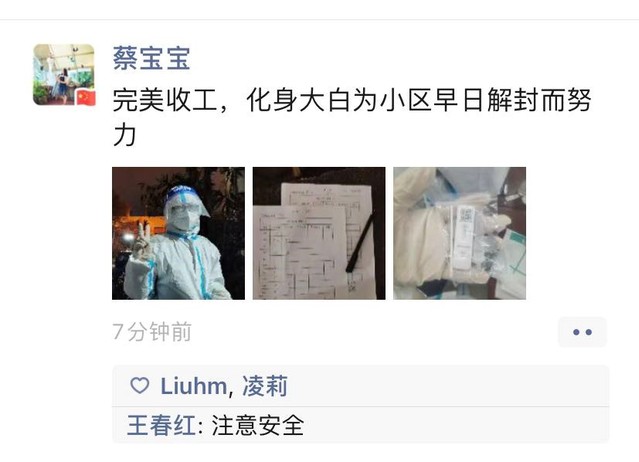Open the paper forms photo

(319, 233)
